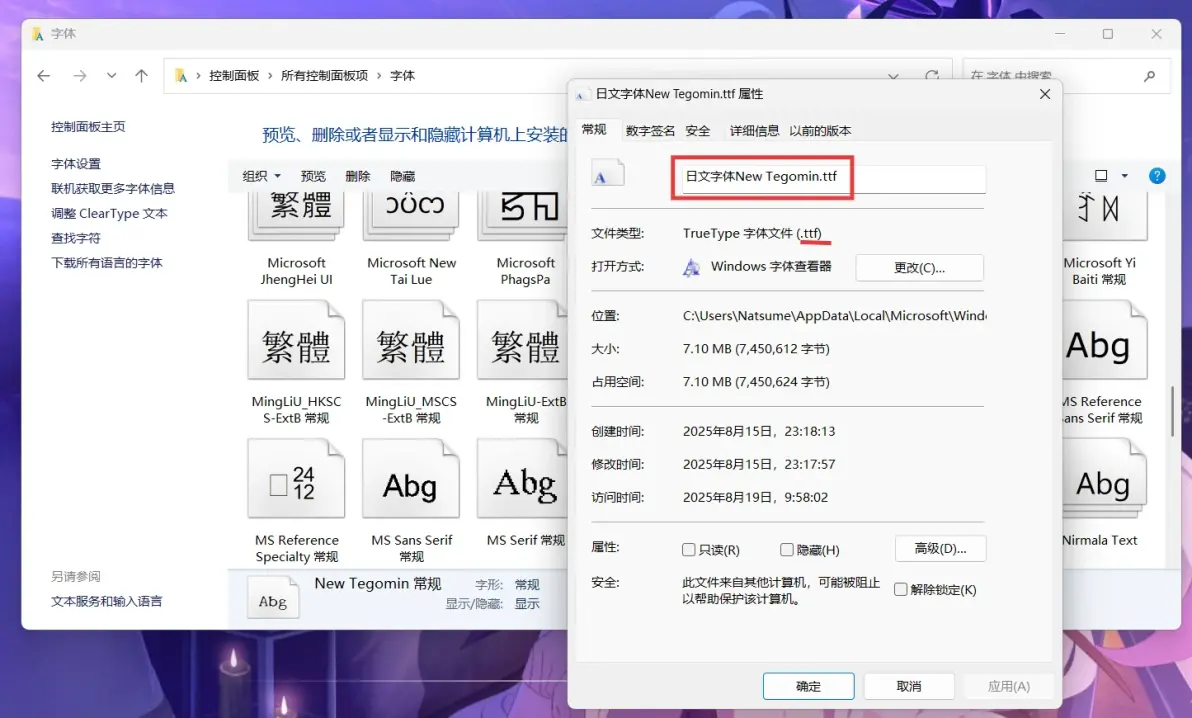Toggle 隐藏(H) checkbox

click(x=787, y=549)
